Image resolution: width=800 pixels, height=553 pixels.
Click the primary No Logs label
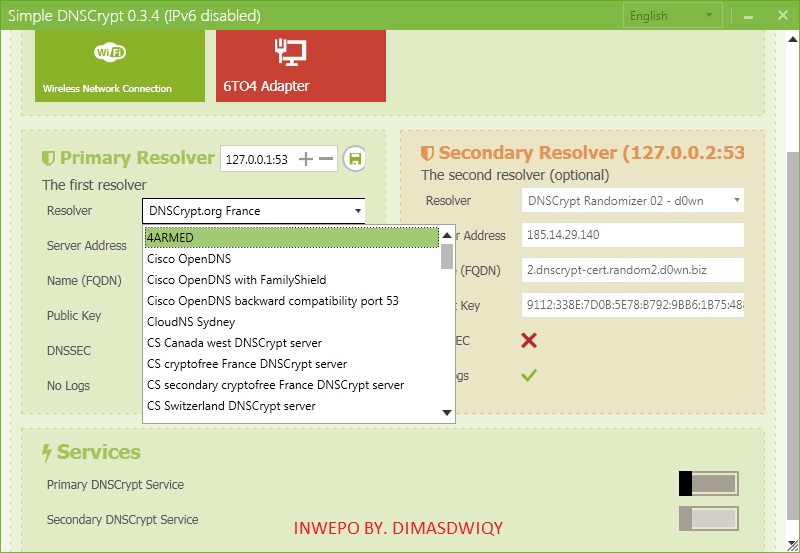click(68, 386)
